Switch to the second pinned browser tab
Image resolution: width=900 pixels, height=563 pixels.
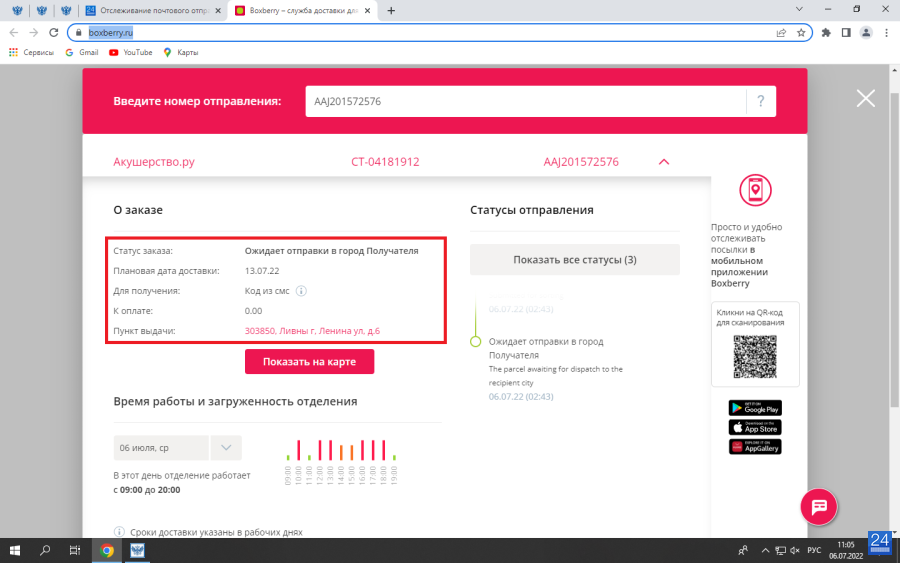(41, 10)
